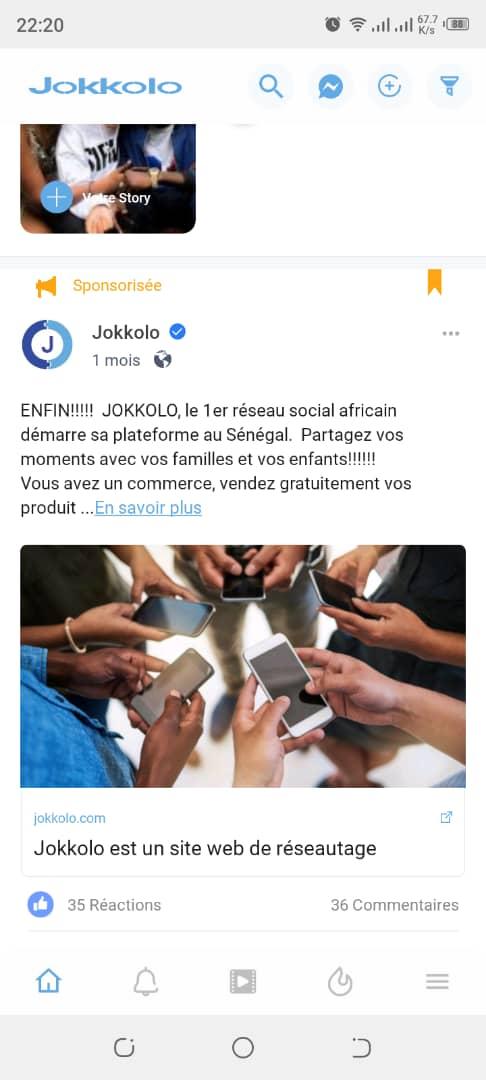Image resolution: width=486 pixels, height=1080 pixels.
Task: Open the Jokkolo round profile avatar
Action: coord(47,344)
